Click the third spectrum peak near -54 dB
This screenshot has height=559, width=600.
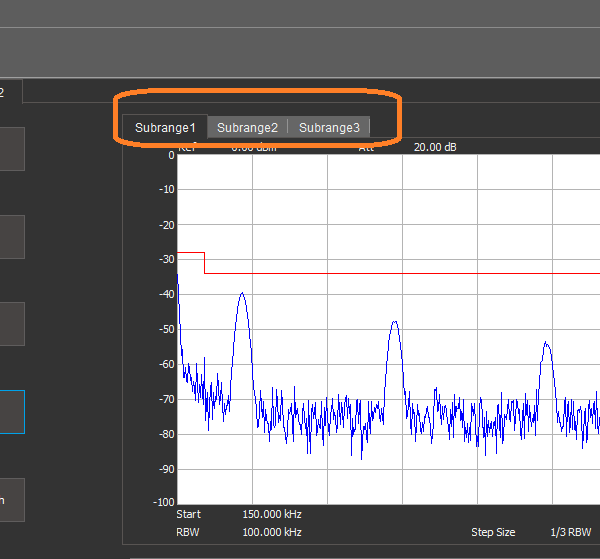546,344
